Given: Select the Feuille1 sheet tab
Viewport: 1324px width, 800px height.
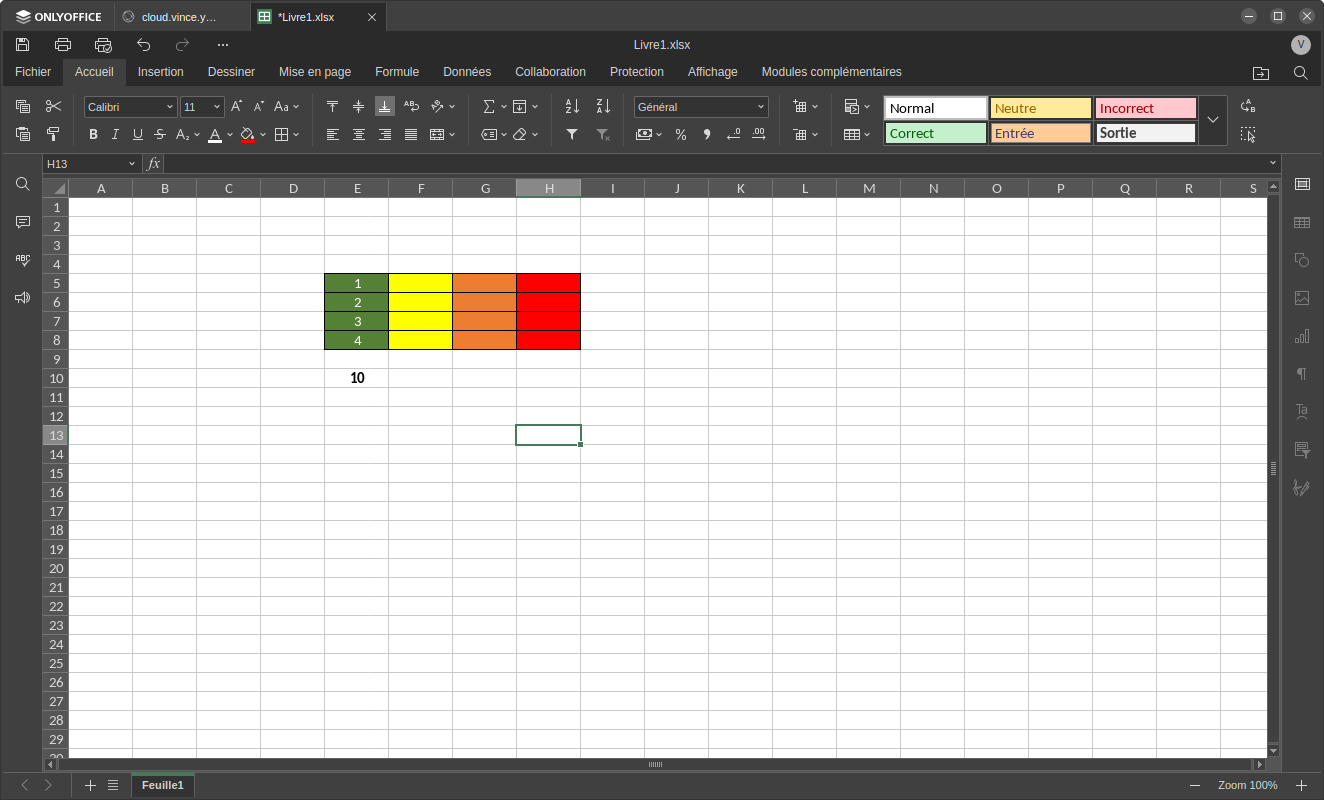Looking at the screenshot, I should (163, 786).
